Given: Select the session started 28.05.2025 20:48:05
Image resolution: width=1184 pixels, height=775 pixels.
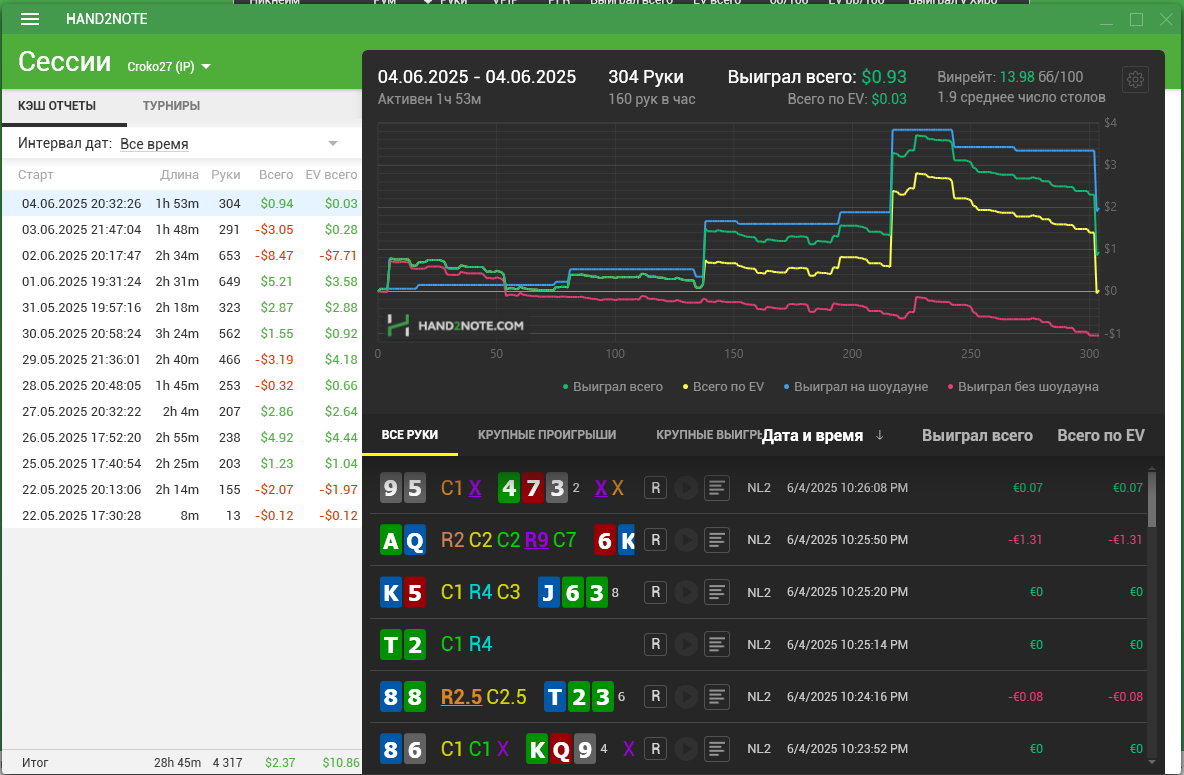Looking at the screenshot, I should click(181, 385).
